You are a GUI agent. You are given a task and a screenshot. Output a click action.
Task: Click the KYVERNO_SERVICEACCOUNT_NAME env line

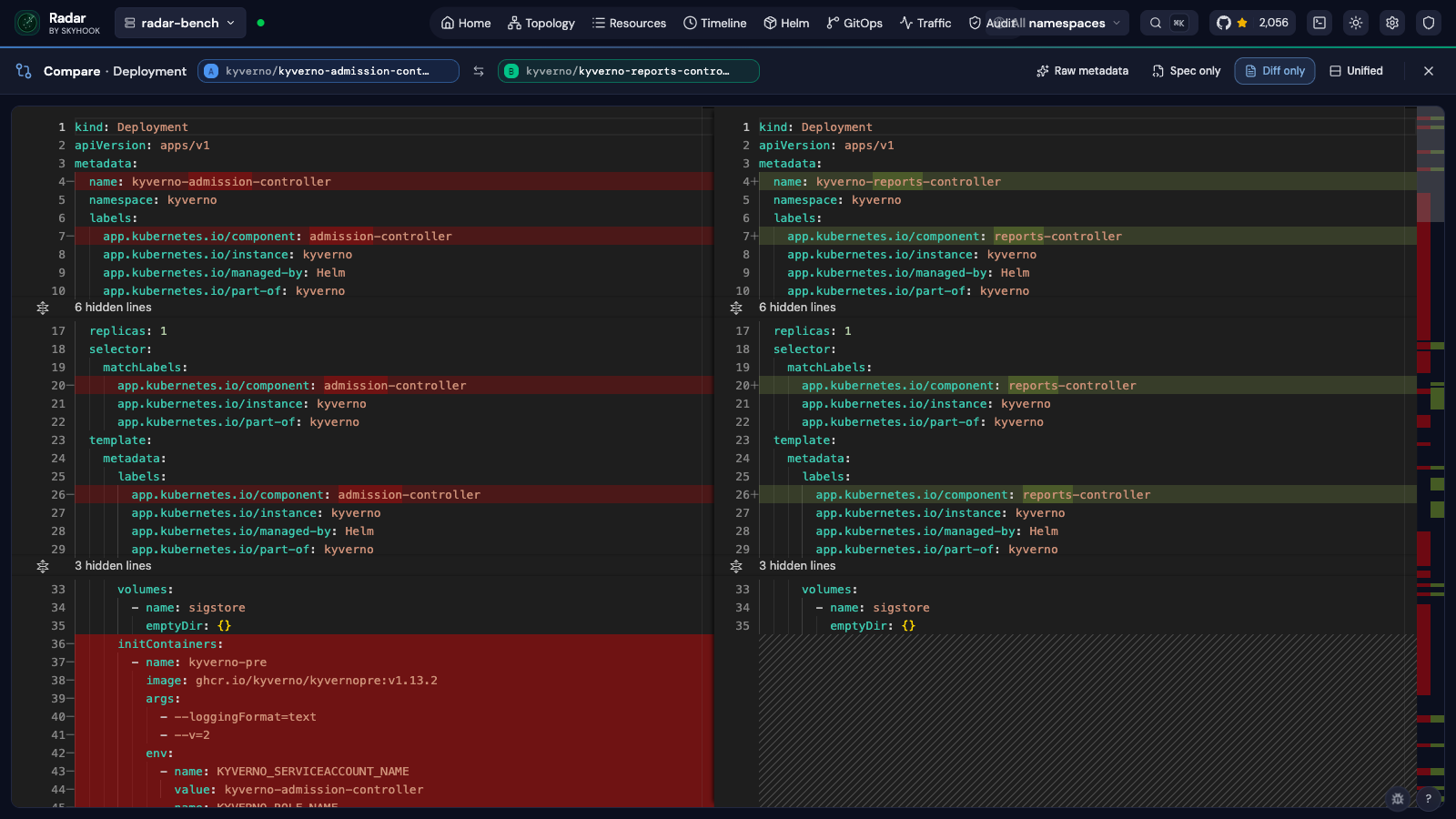pos(285,772)
